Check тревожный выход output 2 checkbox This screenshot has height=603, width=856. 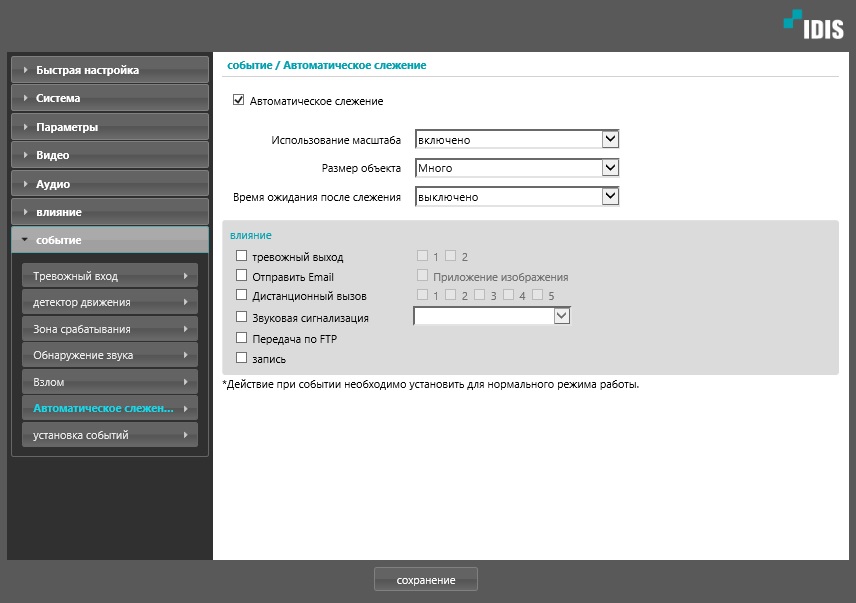point(450,255)
